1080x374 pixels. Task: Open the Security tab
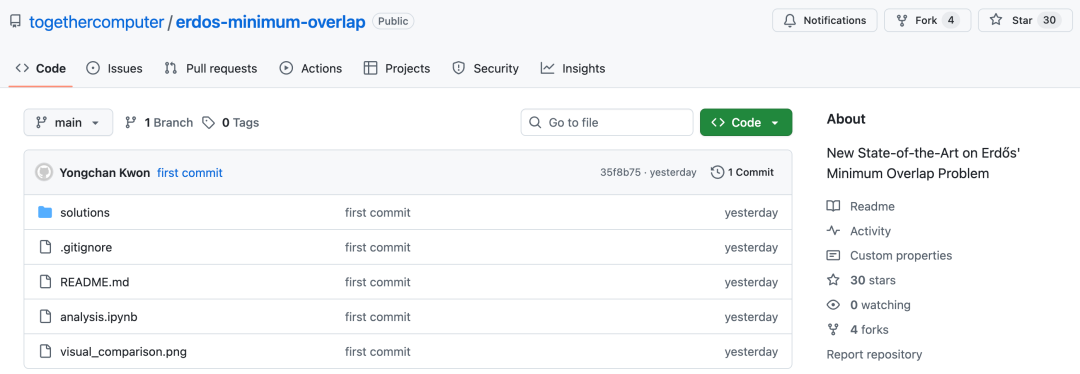point(485,68)
